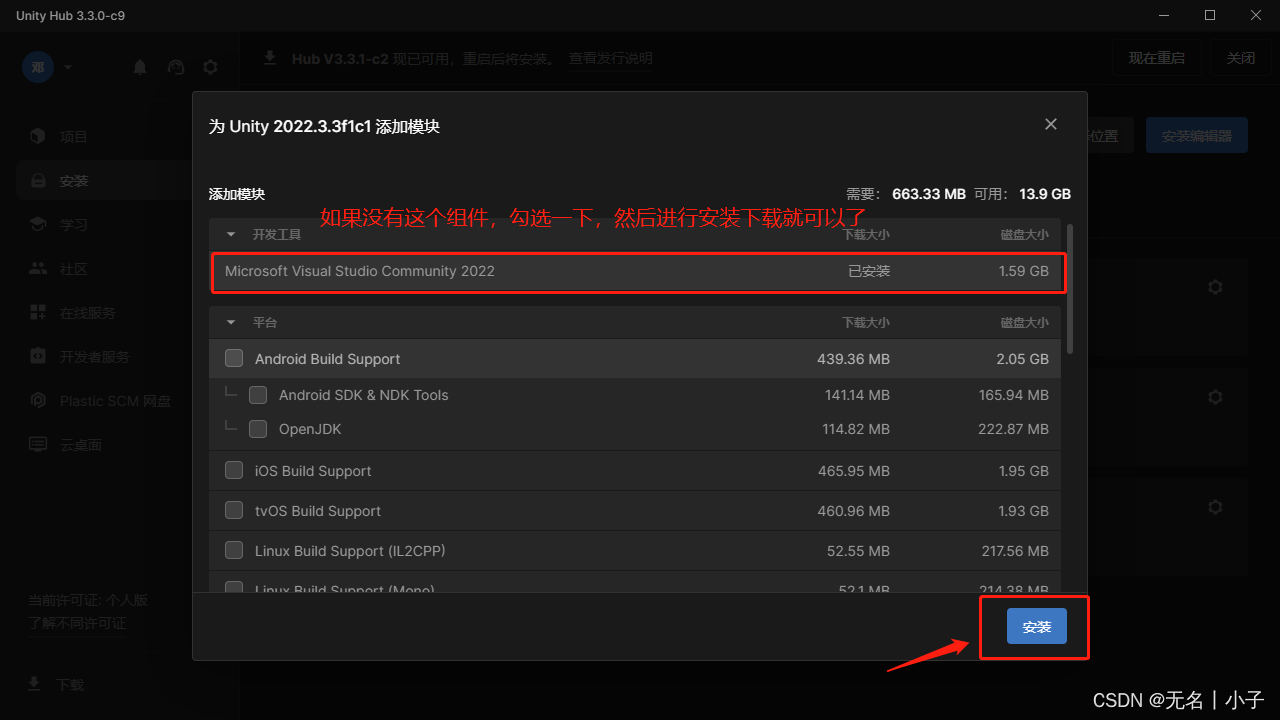This screenshot has width=1280, height=720.
Task: Click the 项目 cube icon
Action: (x=38, y=136)
